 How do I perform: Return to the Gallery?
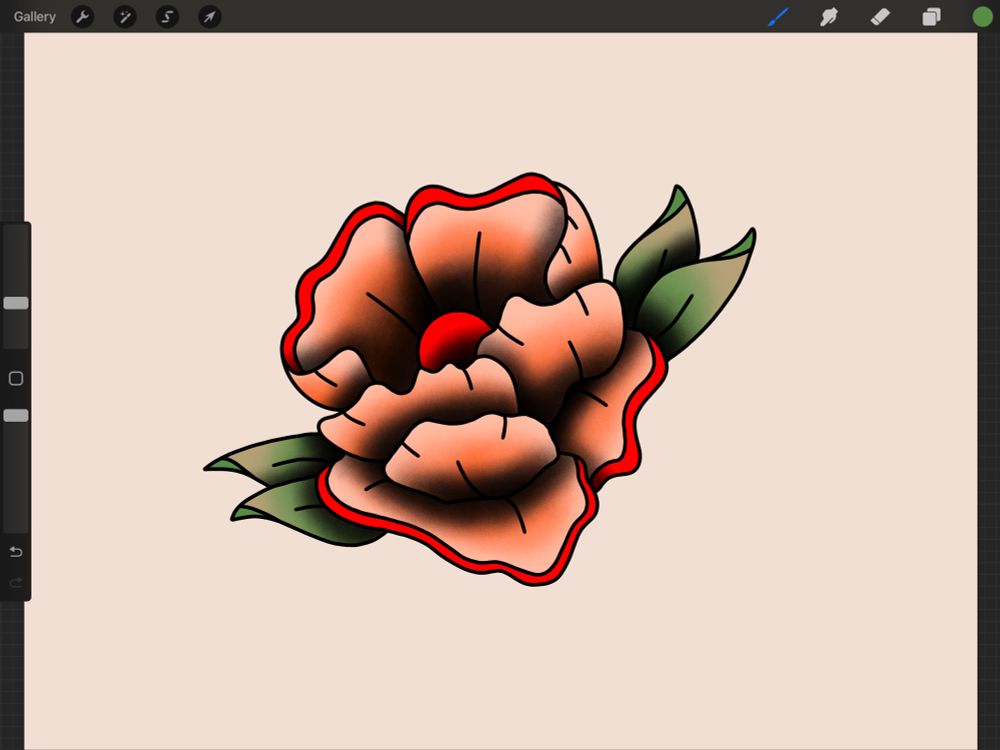click(34, 17)
